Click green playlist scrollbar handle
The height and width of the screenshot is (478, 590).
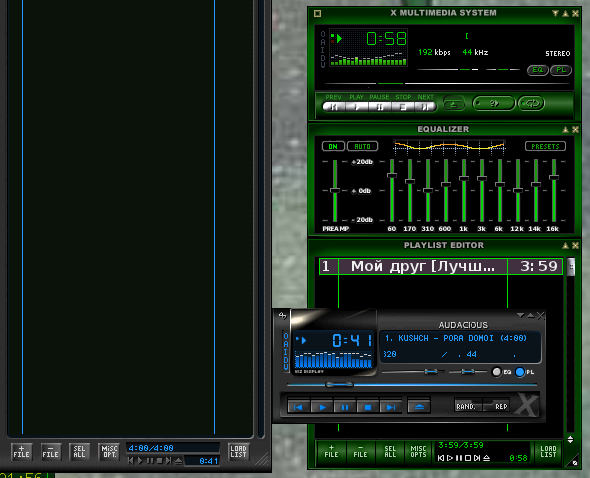pos(571,267)
